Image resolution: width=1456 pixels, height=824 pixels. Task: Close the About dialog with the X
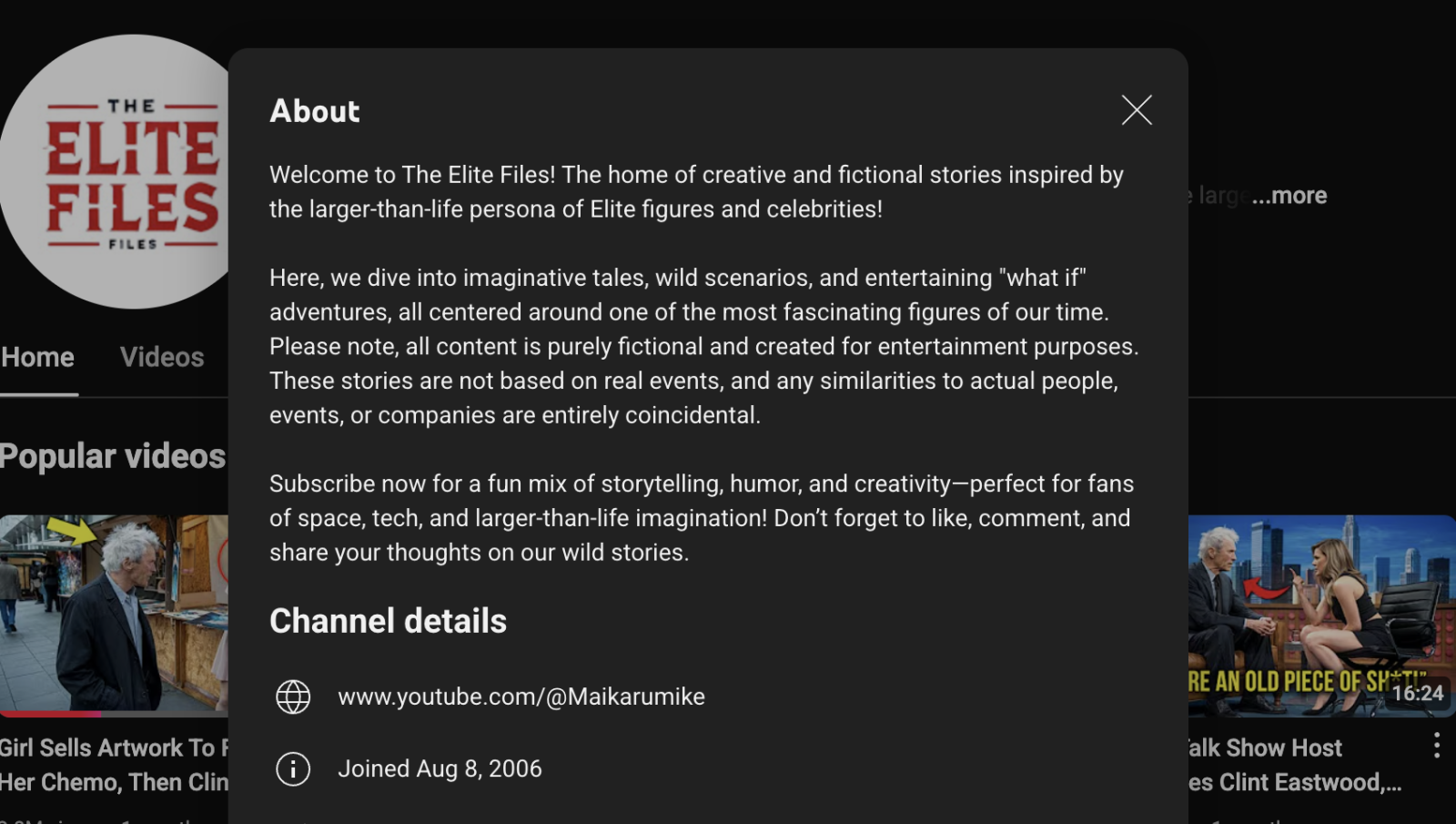click(1137, 110)
